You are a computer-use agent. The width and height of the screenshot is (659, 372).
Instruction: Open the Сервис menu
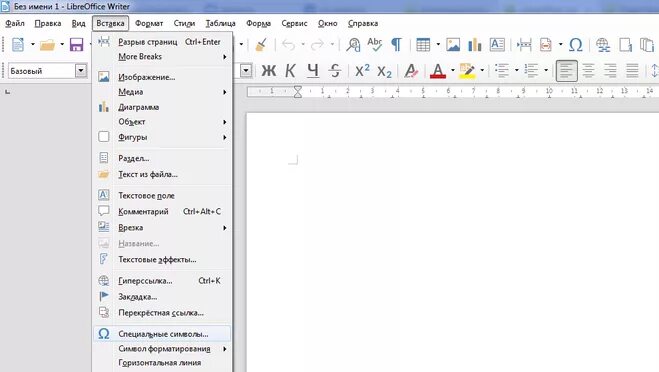[x=294, y=23]
